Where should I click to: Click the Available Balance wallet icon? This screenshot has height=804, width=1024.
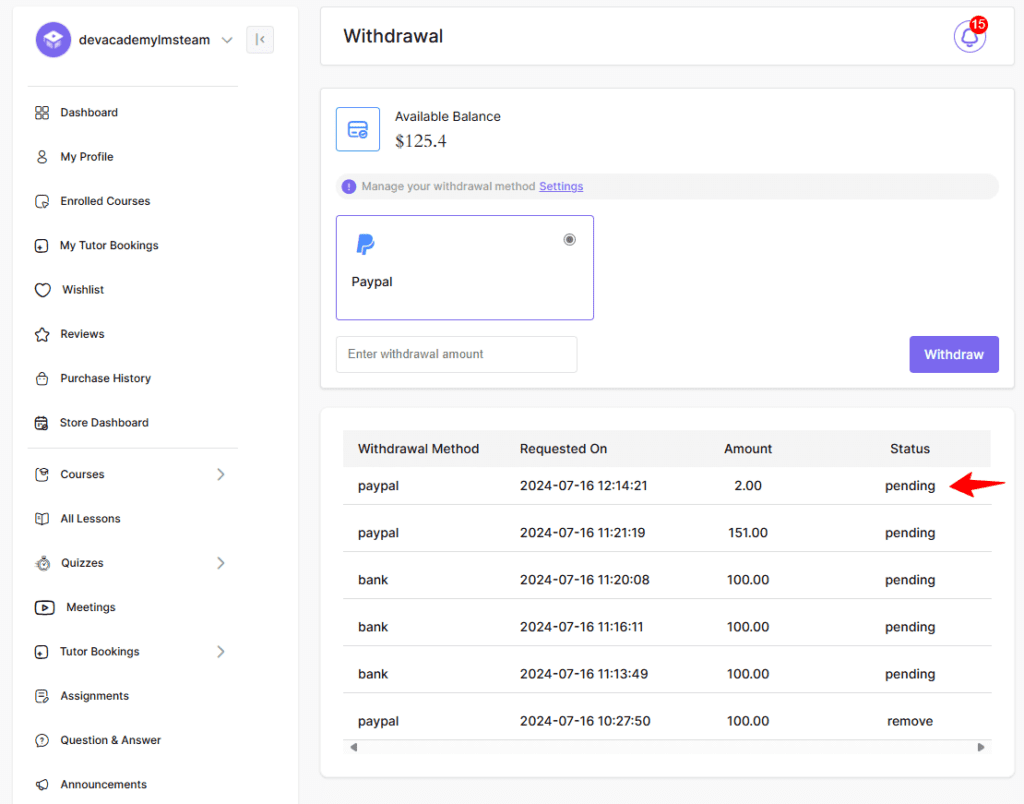pyautogui.click(x=357, y=129)
